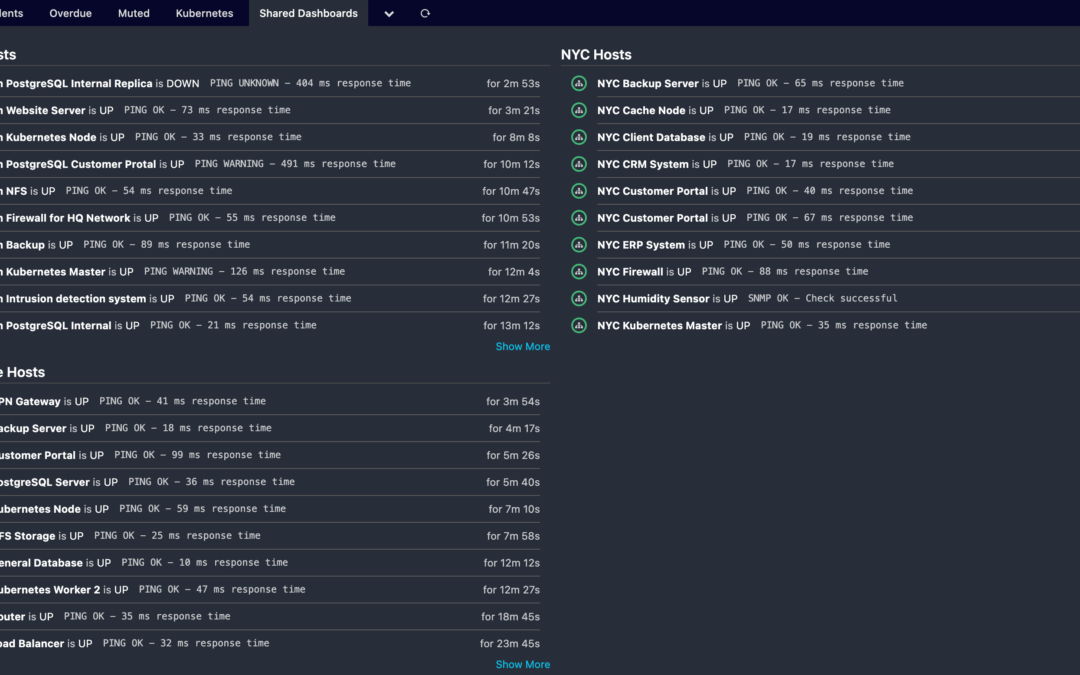
Task: Open NYC CRM System host
Action: pos(643,164)
